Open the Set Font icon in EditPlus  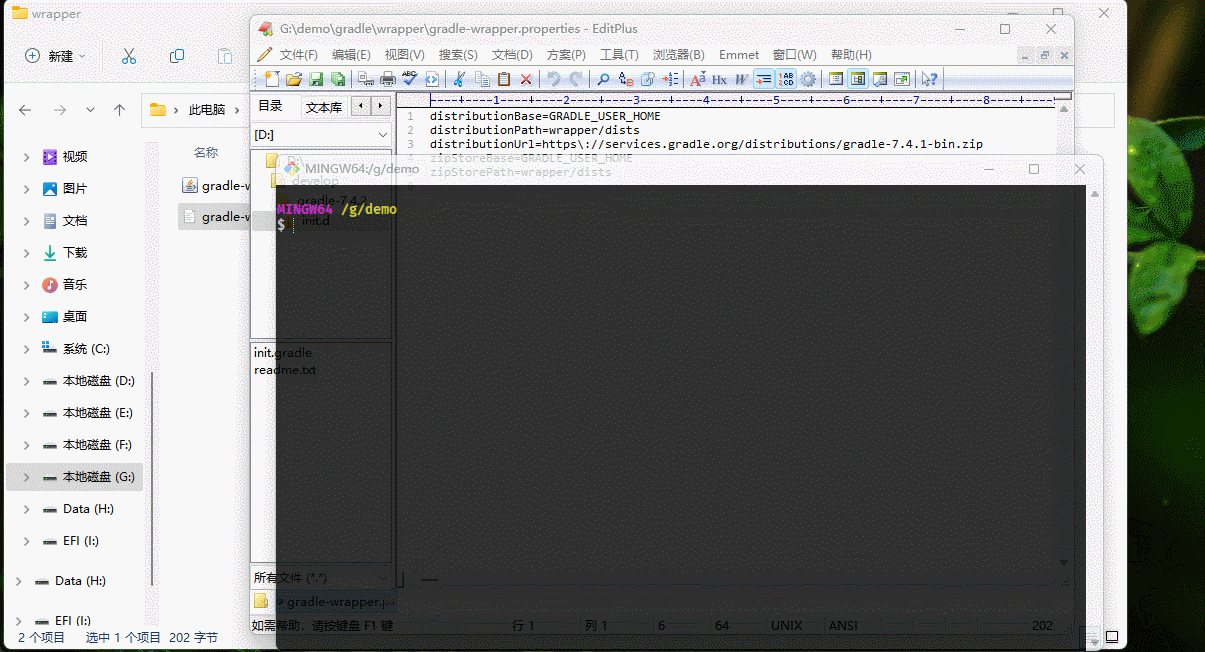coord(697,79)
